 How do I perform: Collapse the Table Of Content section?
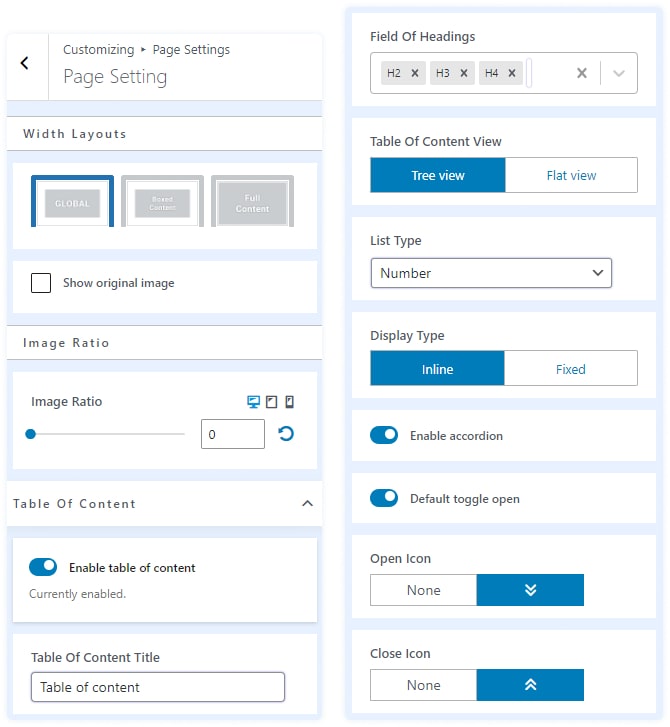coord(307,503)
